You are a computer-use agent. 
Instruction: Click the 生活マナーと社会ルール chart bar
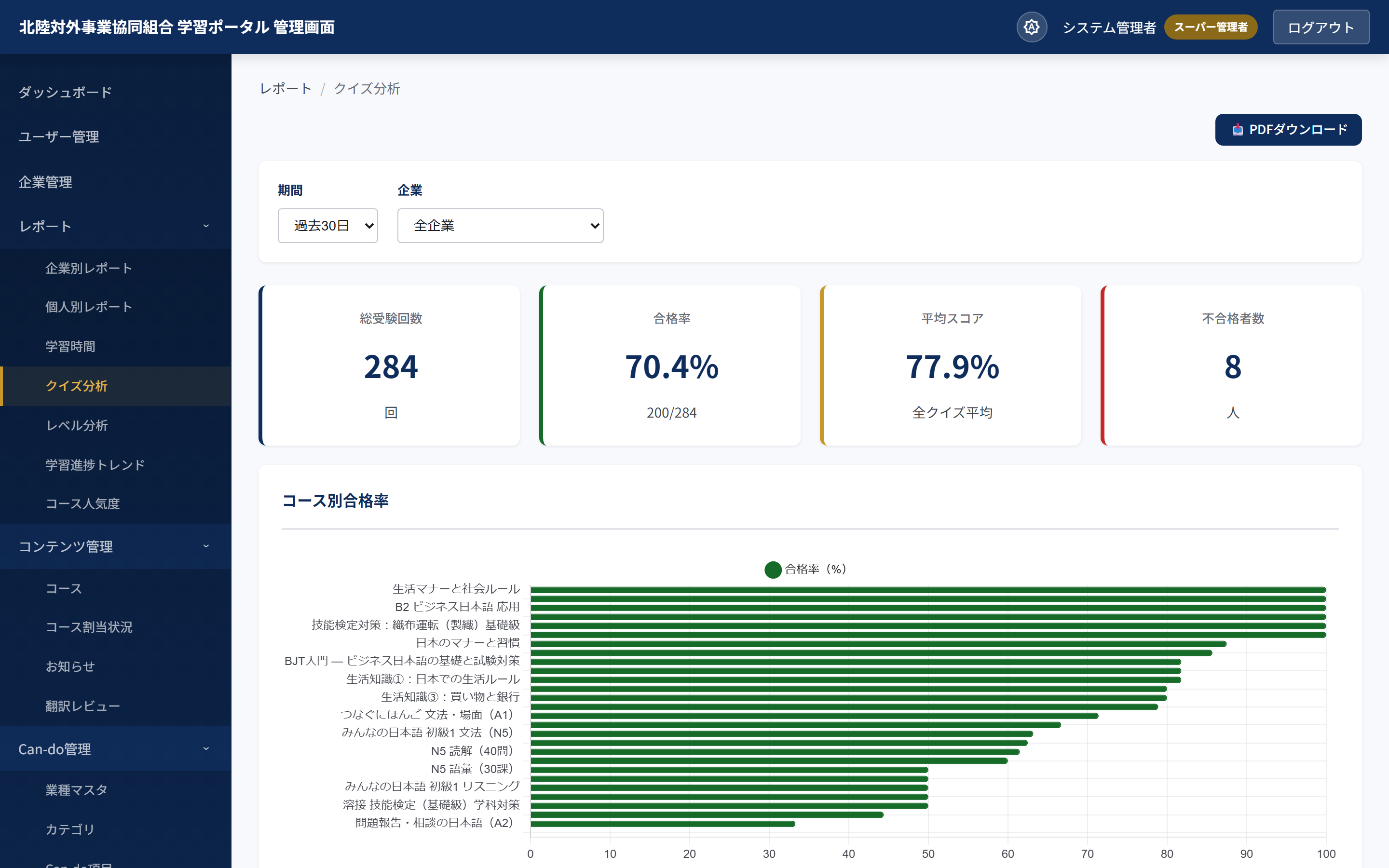click(x=928, y=590)
